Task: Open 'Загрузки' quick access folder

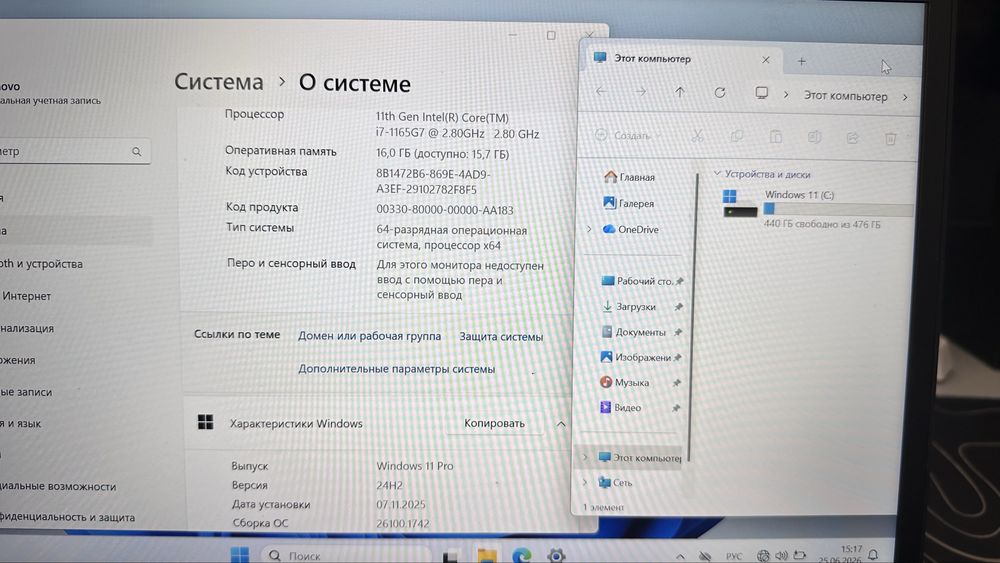Action: tap(629, 306)
